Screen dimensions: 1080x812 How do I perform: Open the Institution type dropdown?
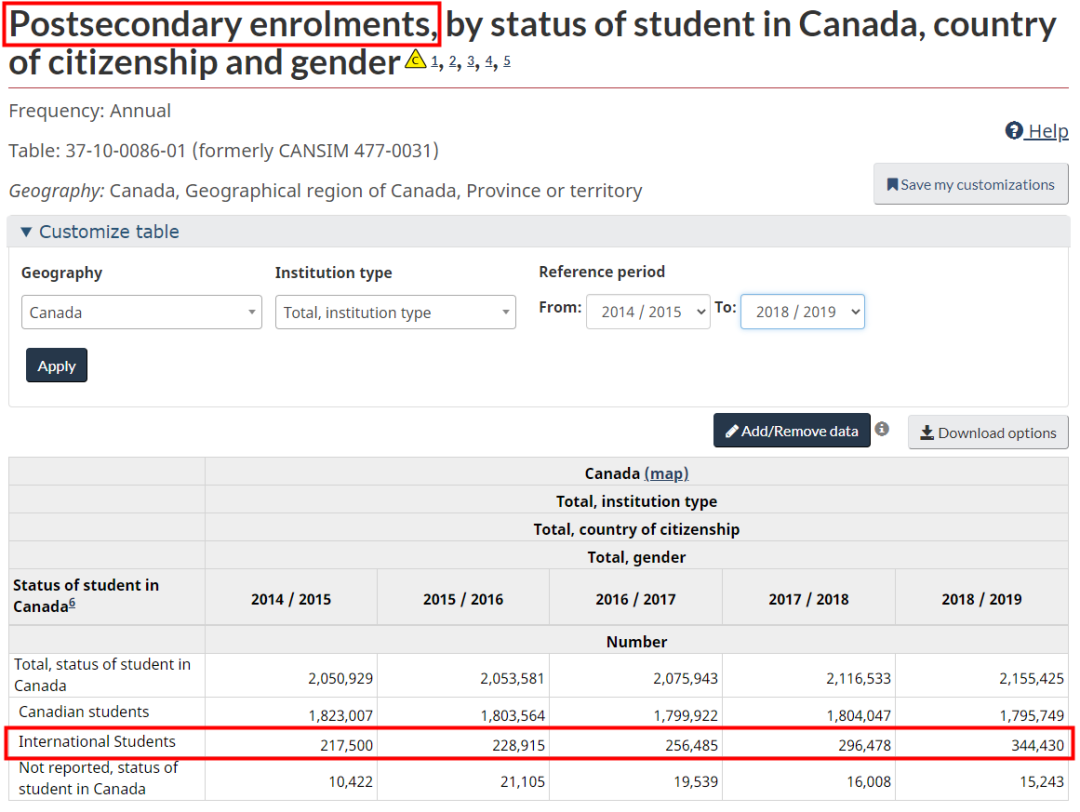pos(395,312)
